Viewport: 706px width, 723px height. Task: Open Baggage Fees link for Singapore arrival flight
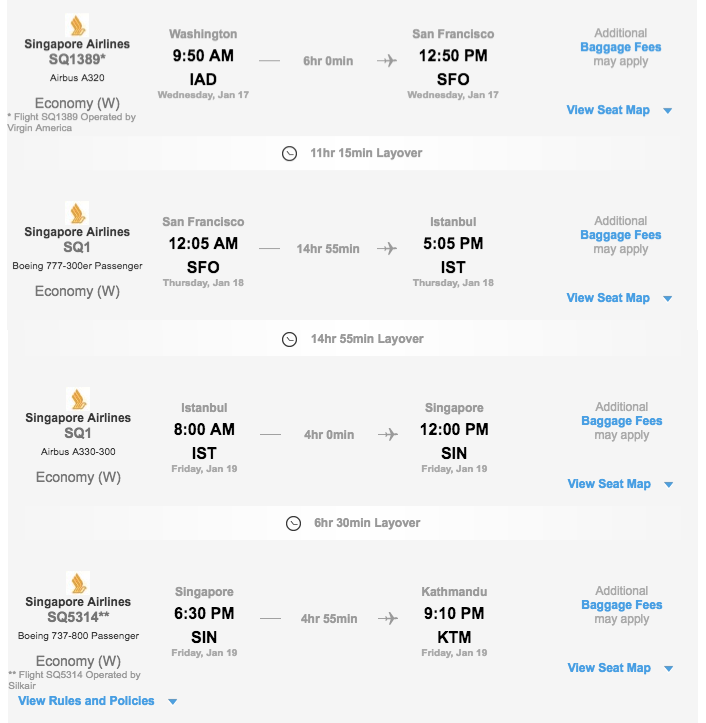click(x=622, y=421)
